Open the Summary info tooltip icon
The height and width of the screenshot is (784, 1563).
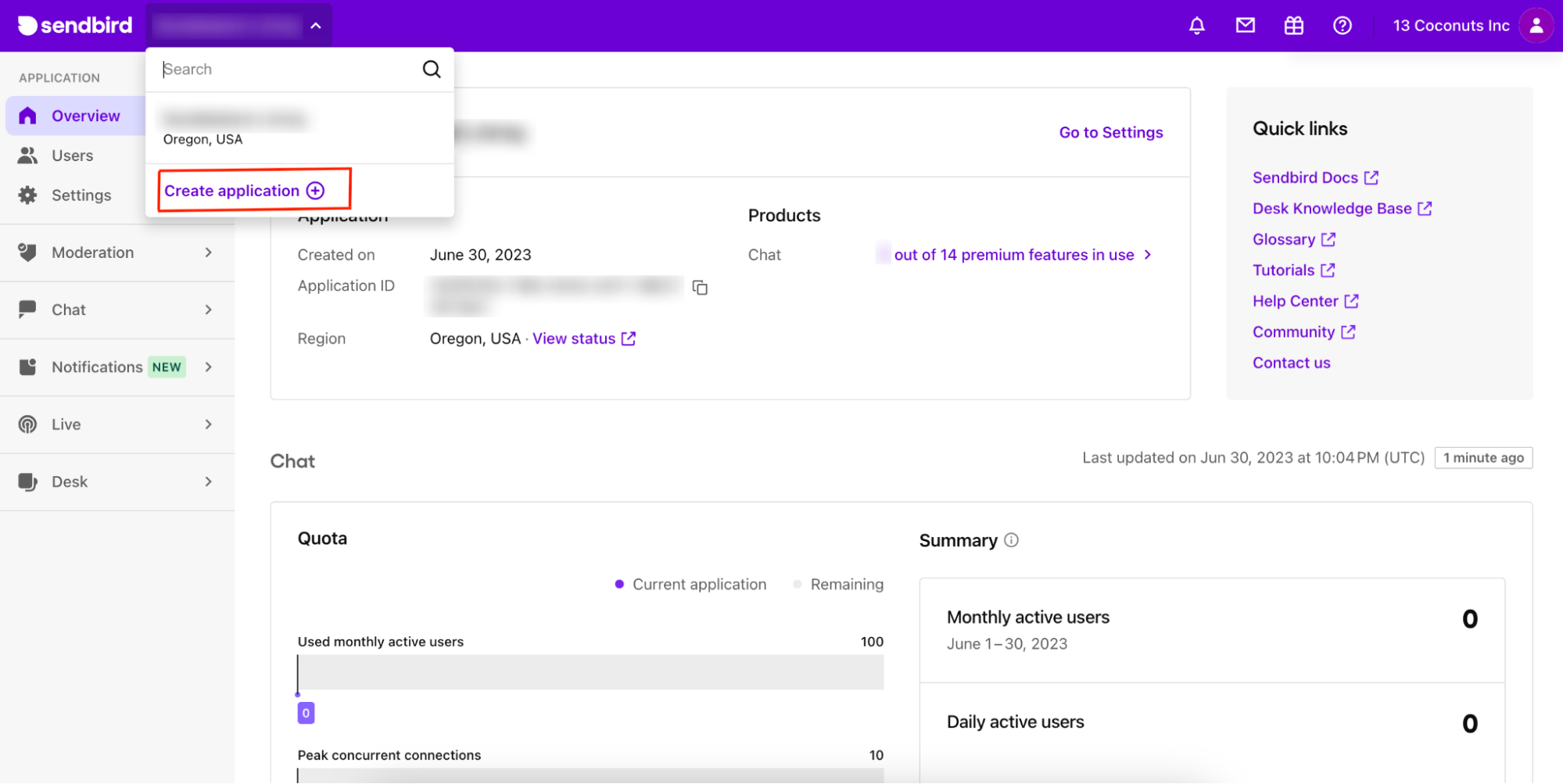click(1012, 540)
